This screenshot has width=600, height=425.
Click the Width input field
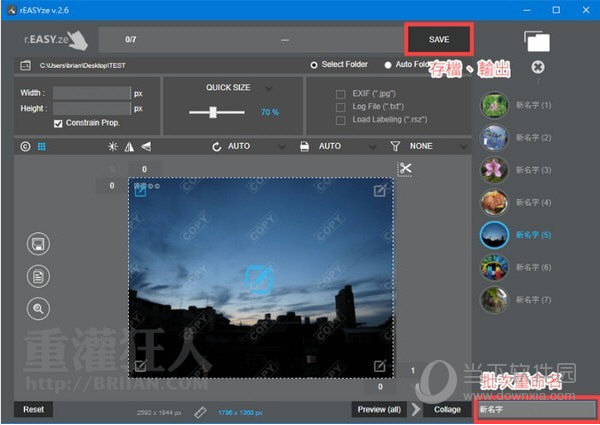point(92,93)
